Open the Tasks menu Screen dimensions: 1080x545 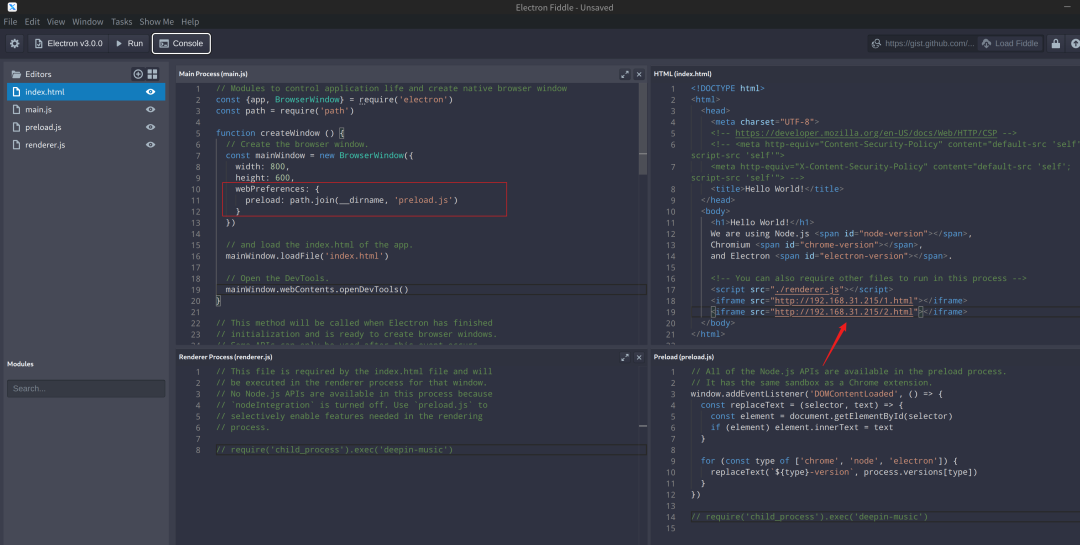121,21
